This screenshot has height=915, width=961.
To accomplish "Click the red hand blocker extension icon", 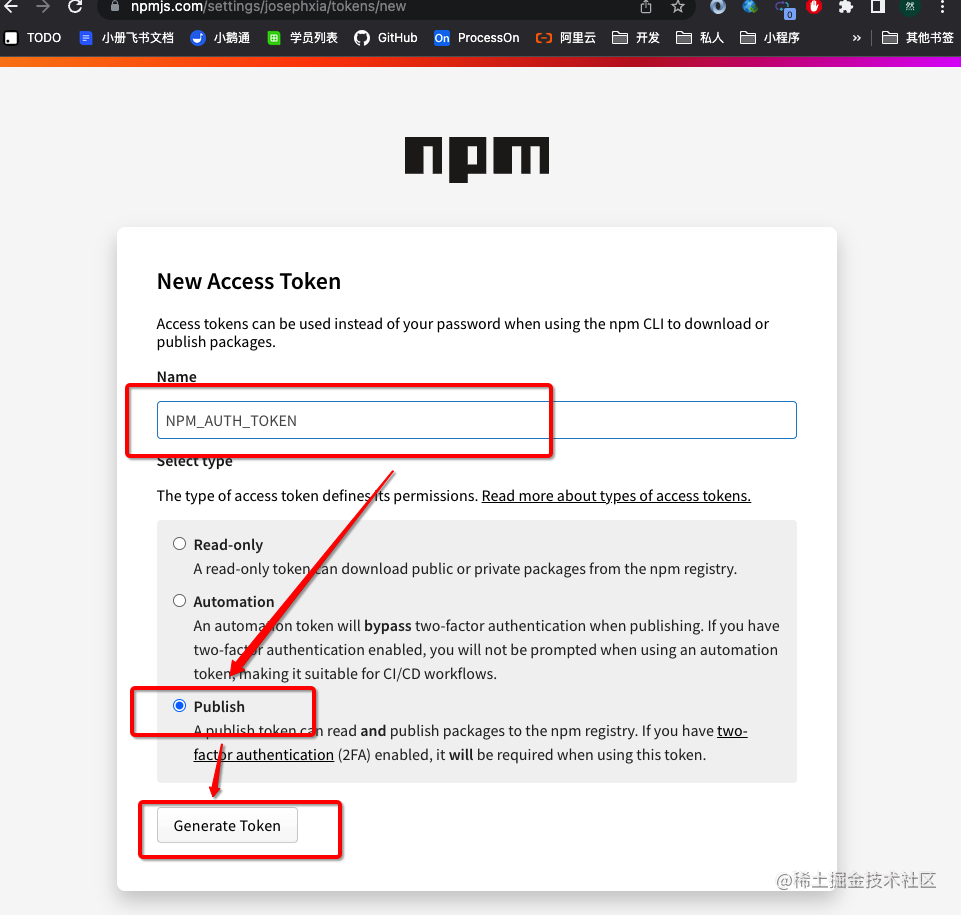I will (814, 7).
